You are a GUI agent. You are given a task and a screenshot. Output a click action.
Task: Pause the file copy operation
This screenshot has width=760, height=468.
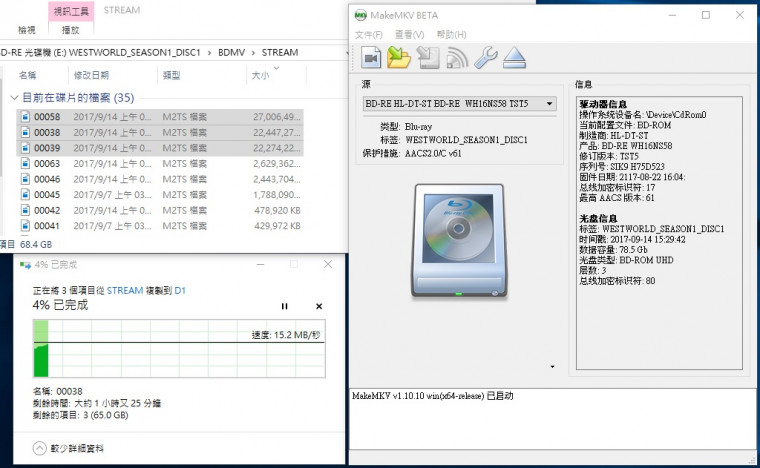coord(285,306)
